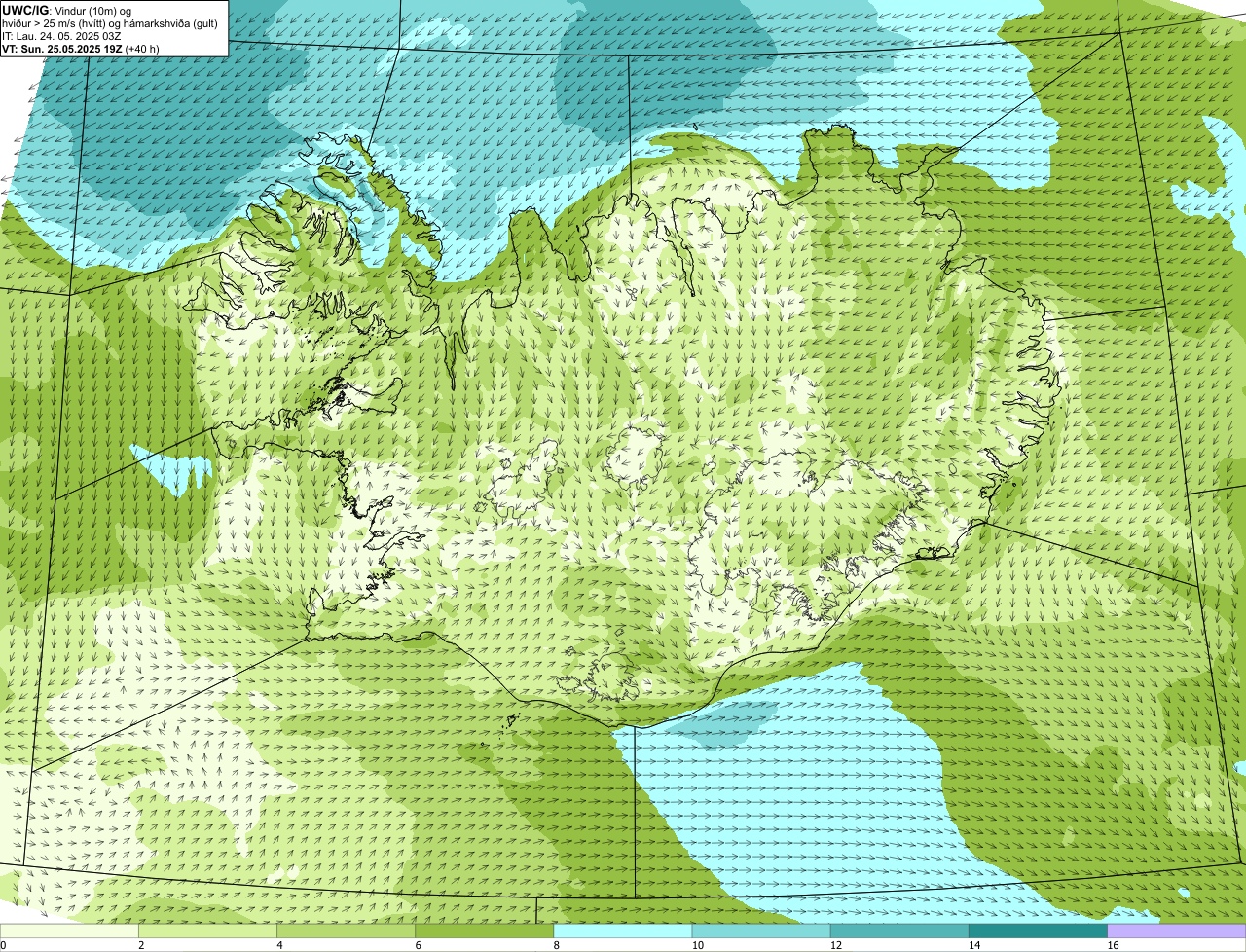Click the "0" label on the color scale
The image size is (1246, 952).
pyautogui.click(x=3, y=945)
